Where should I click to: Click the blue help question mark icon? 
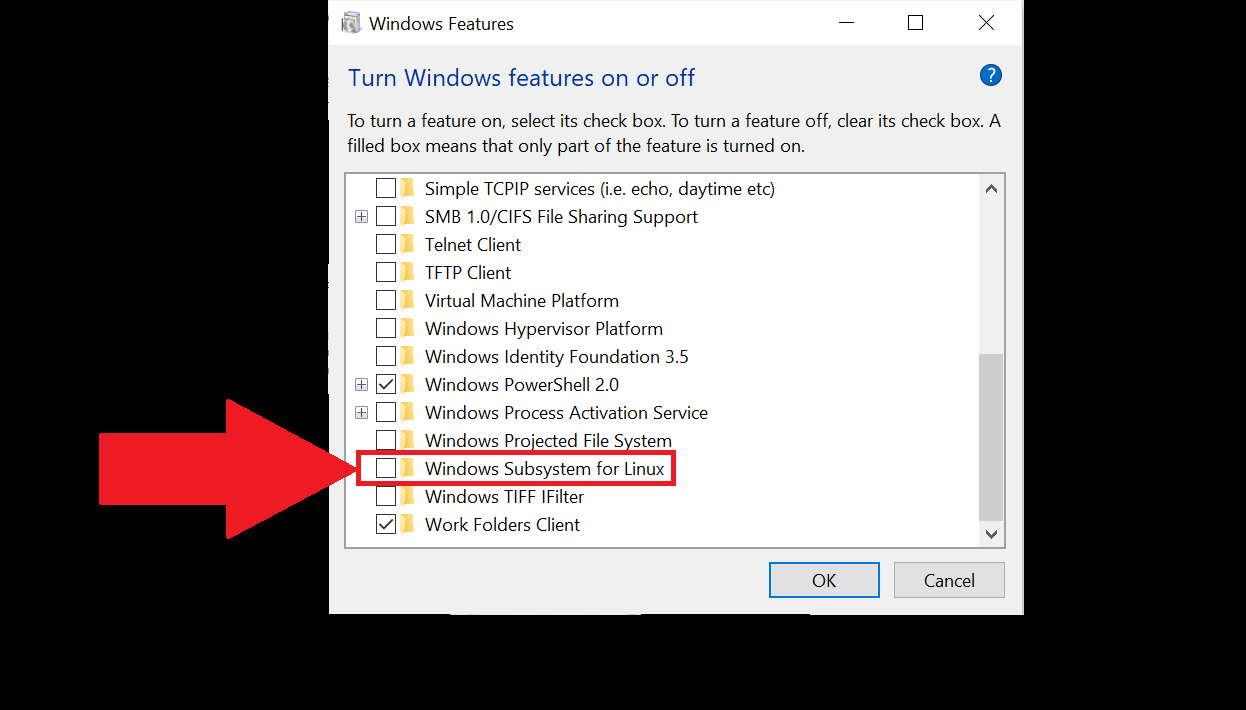(990, 76)
